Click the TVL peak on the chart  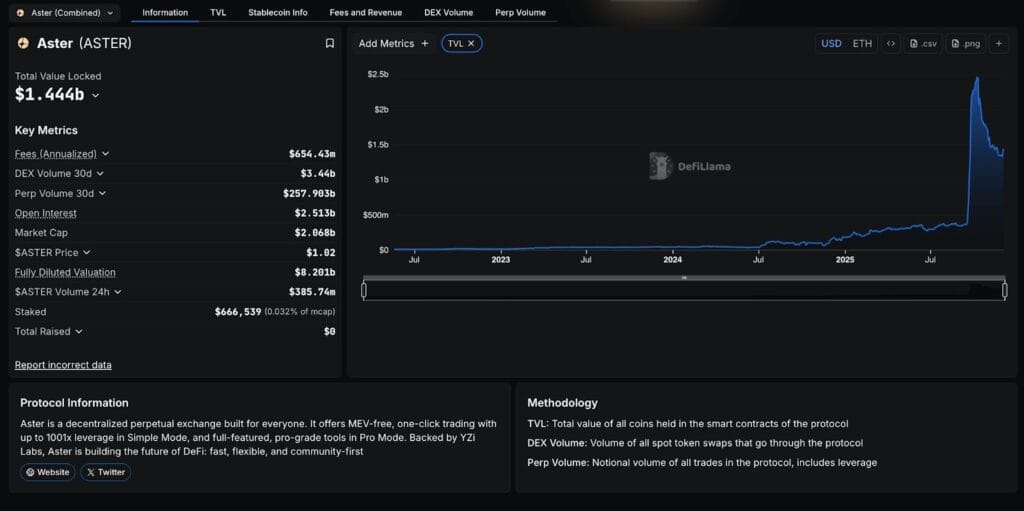(x=977, y=78)
